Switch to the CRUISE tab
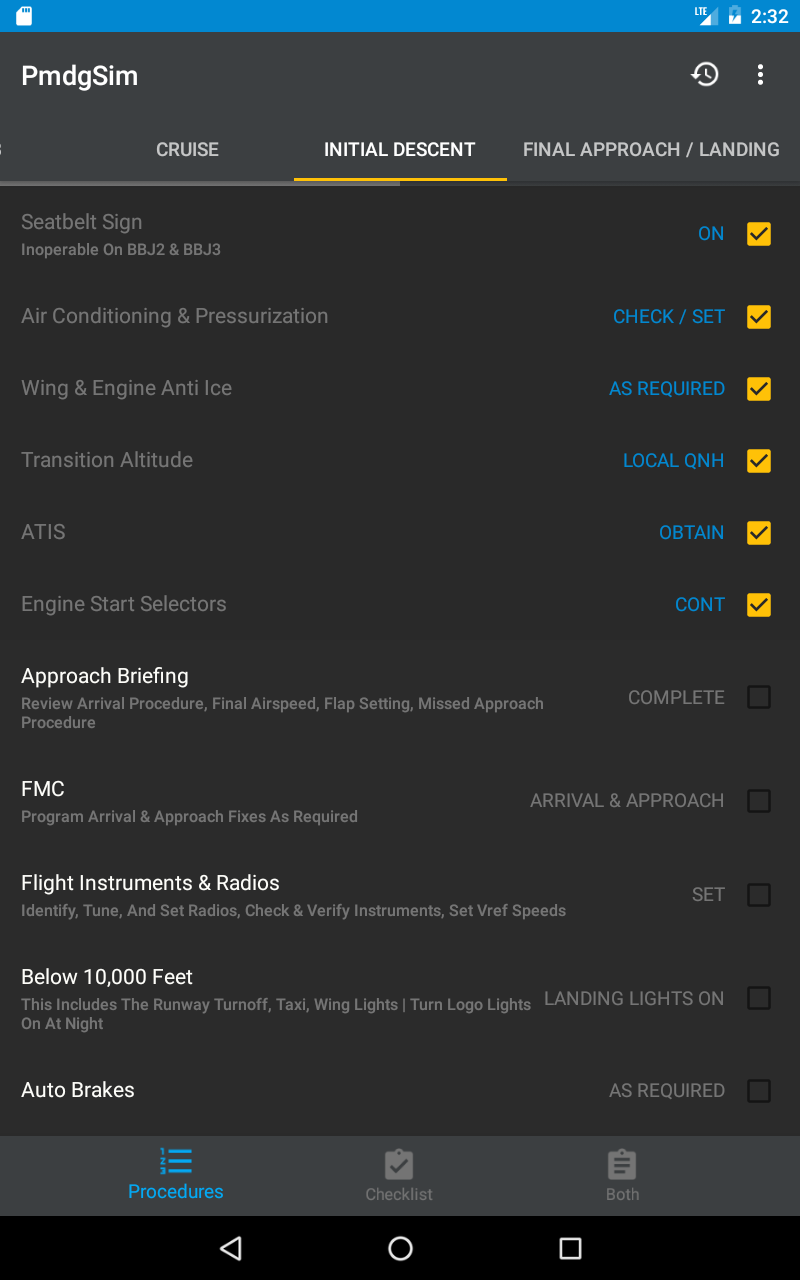 [x=187, y=150]
